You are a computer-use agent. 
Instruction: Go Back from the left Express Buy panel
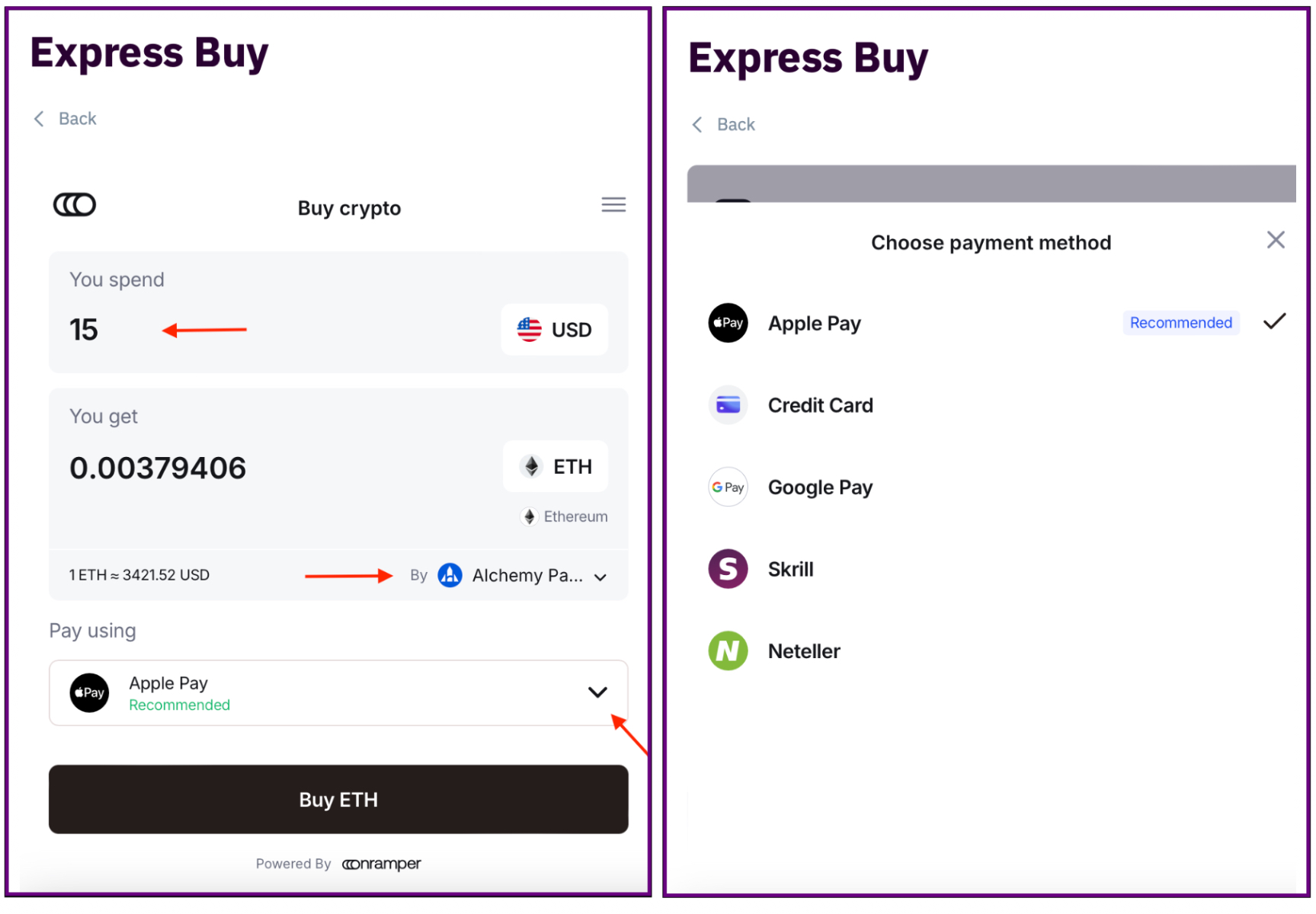tap(66, 119)
